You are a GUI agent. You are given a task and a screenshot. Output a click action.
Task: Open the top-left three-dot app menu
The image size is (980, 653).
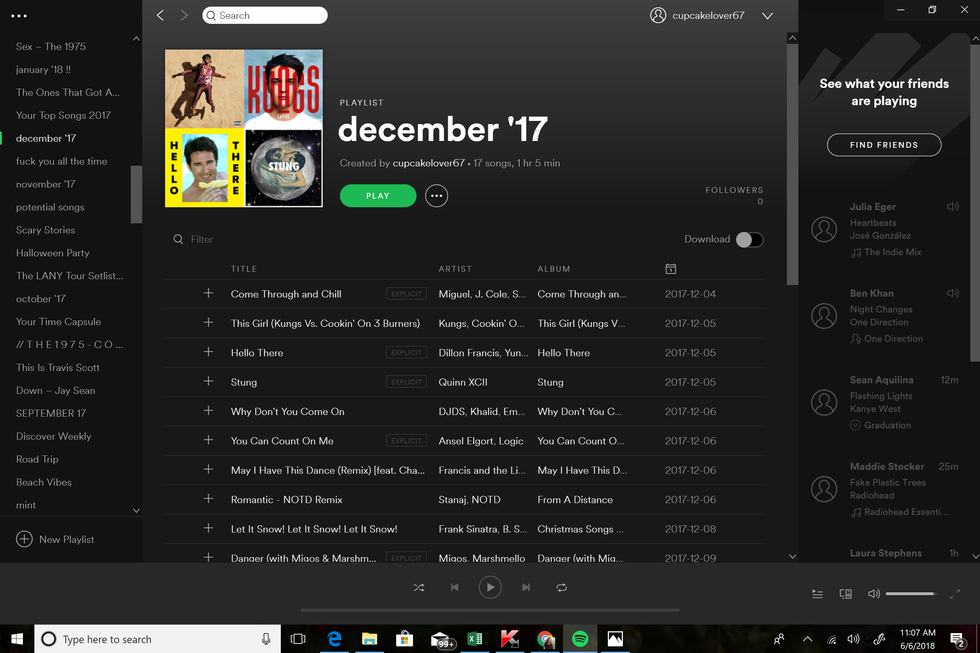[x=19, y=16]
